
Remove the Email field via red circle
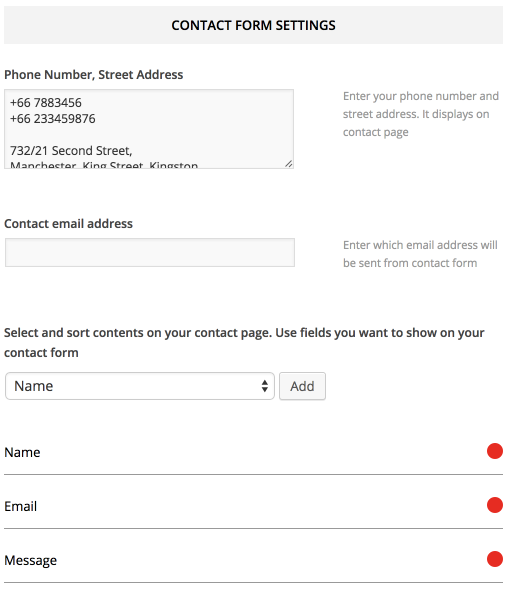495,505
